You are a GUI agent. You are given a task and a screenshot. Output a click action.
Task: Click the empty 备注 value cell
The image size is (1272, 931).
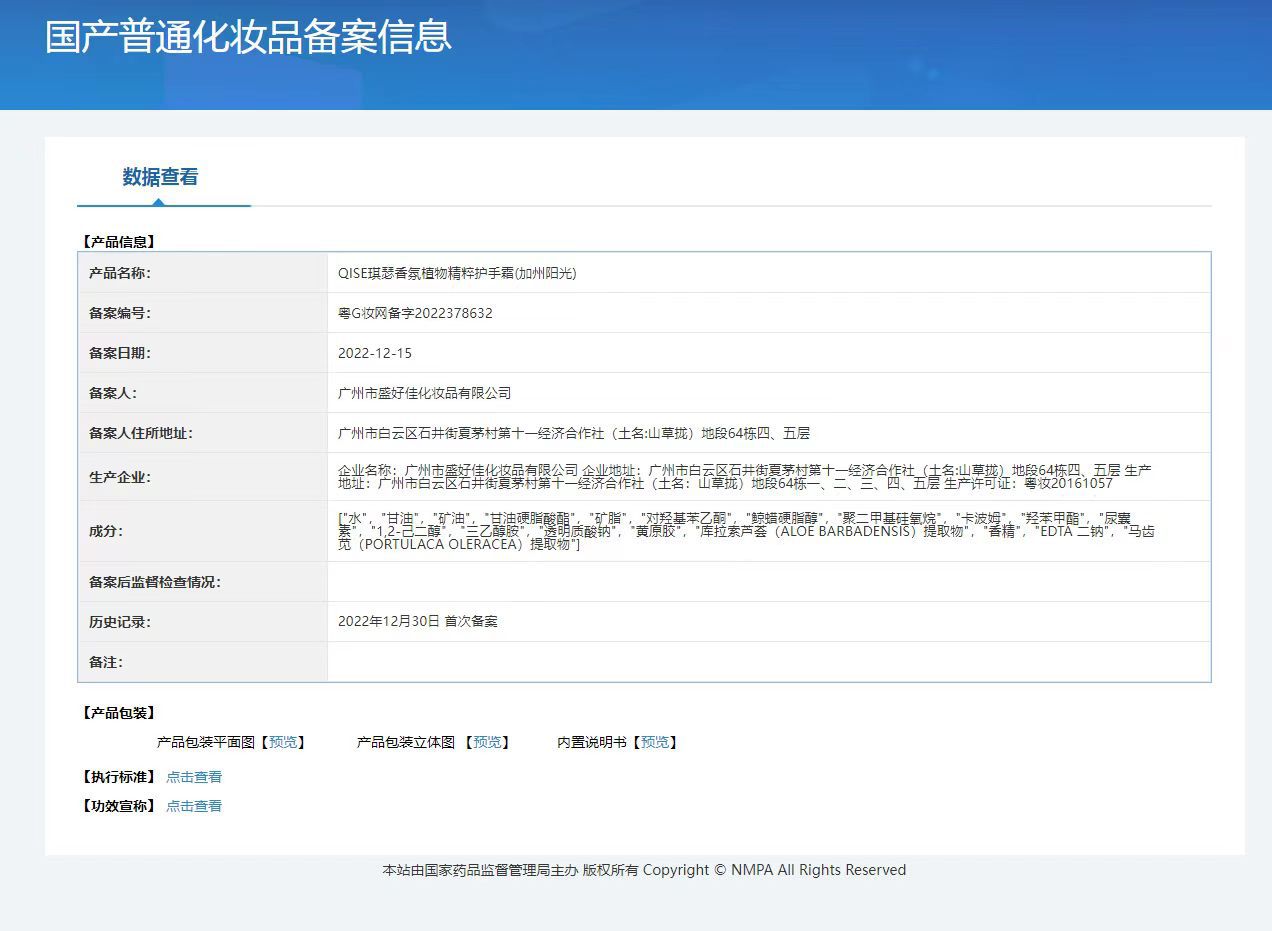tap(768, 662)
